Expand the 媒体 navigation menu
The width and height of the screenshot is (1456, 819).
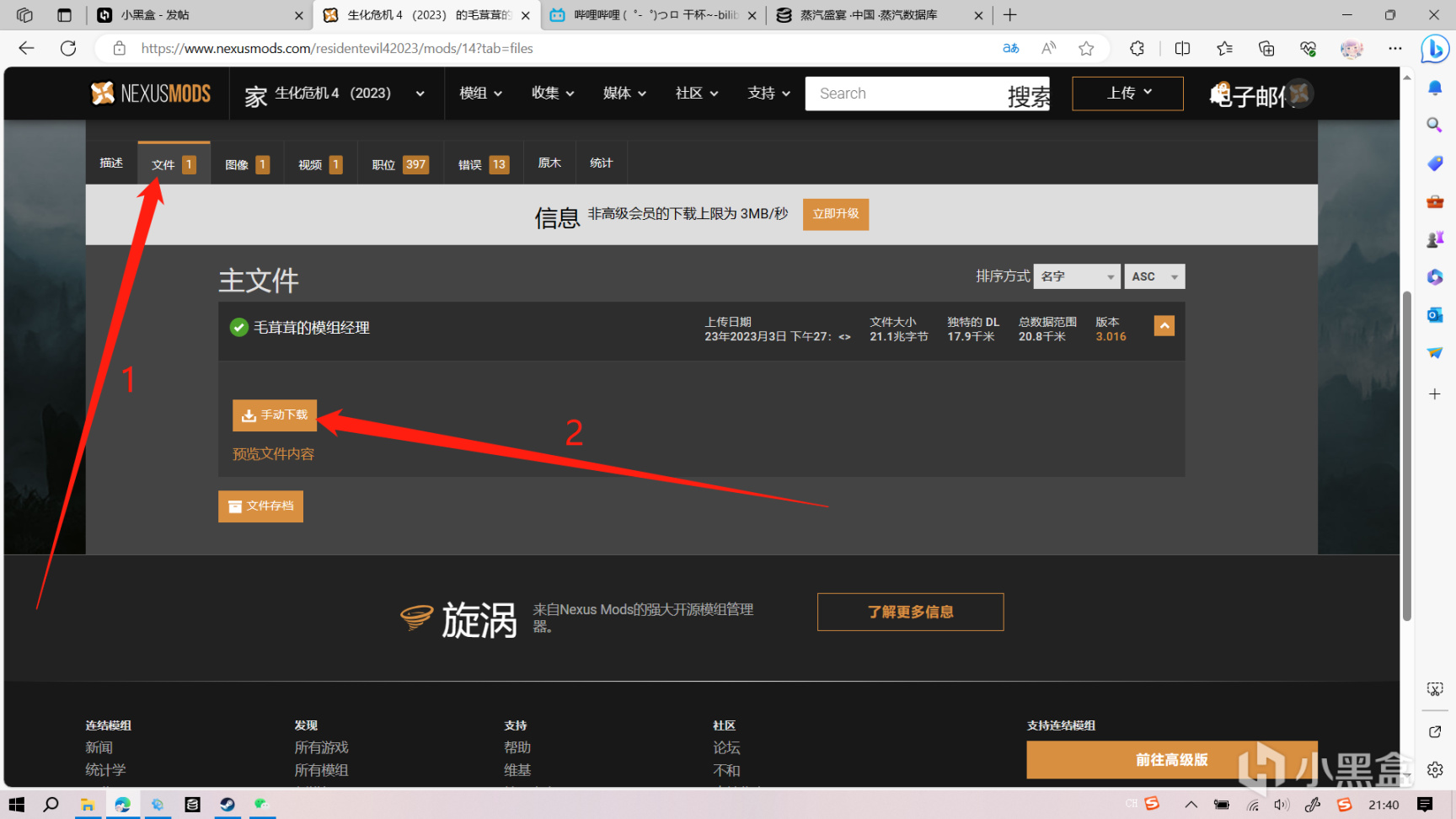624,94
